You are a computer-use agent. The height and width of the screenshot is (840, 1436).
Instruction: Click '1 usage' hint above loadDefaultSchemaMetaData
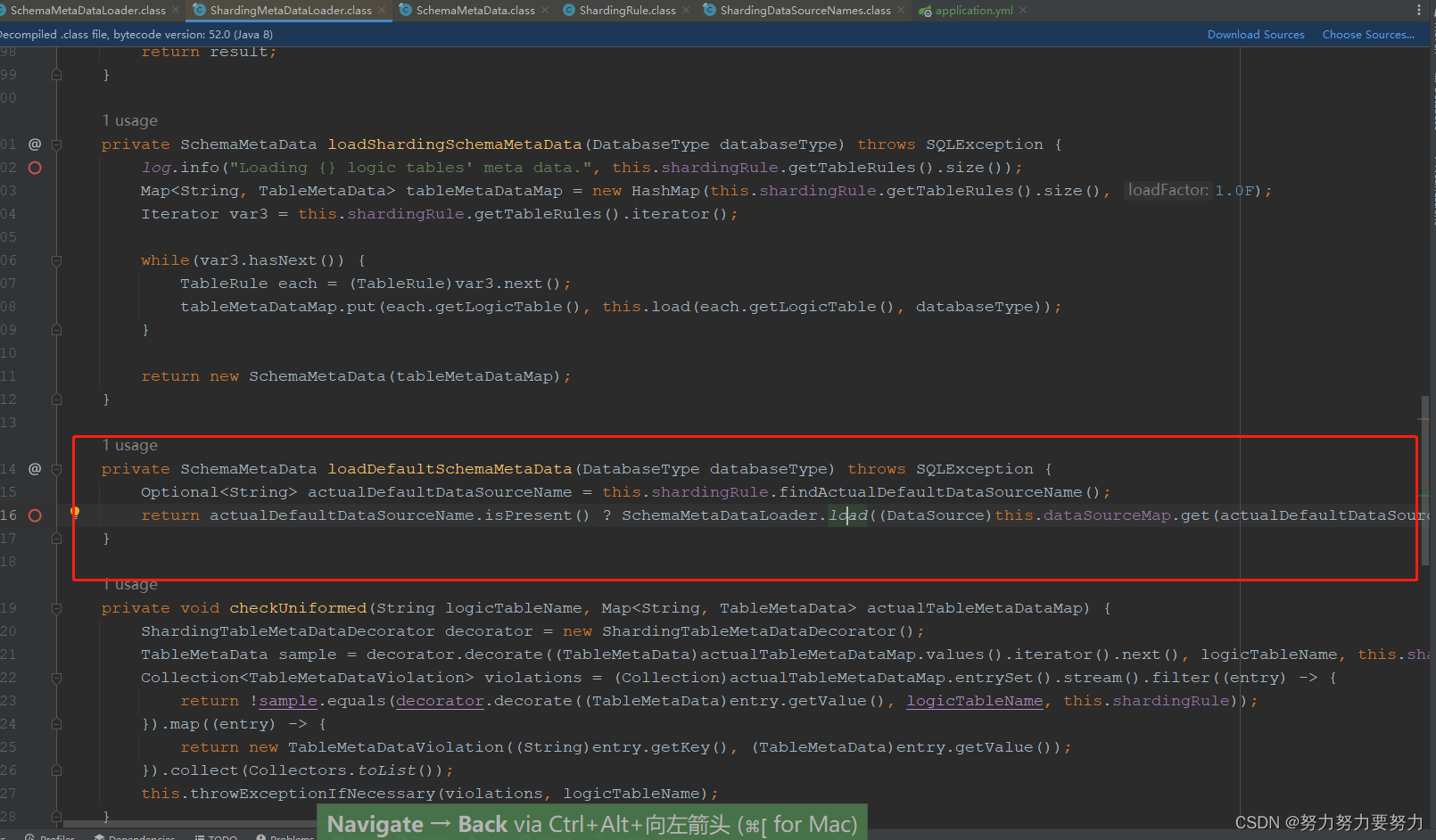pyautogui.click(x=129, y=445)
